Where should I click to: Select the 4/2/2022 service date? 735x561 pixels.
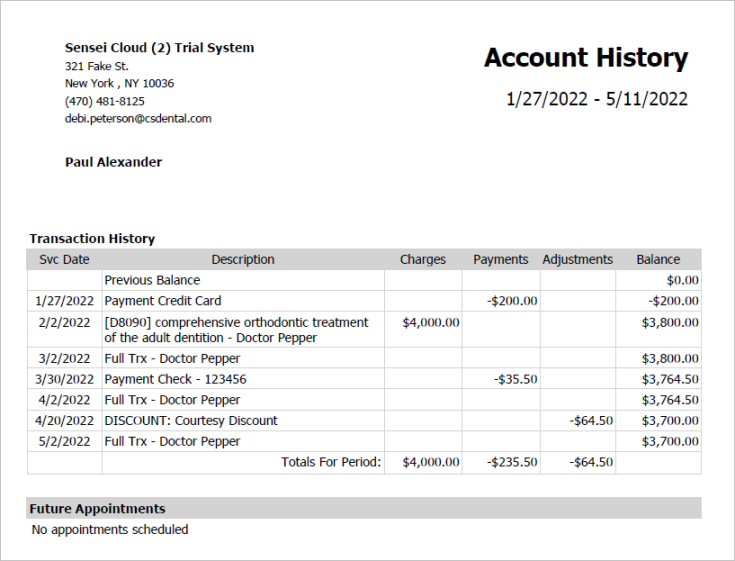[64, 400]
